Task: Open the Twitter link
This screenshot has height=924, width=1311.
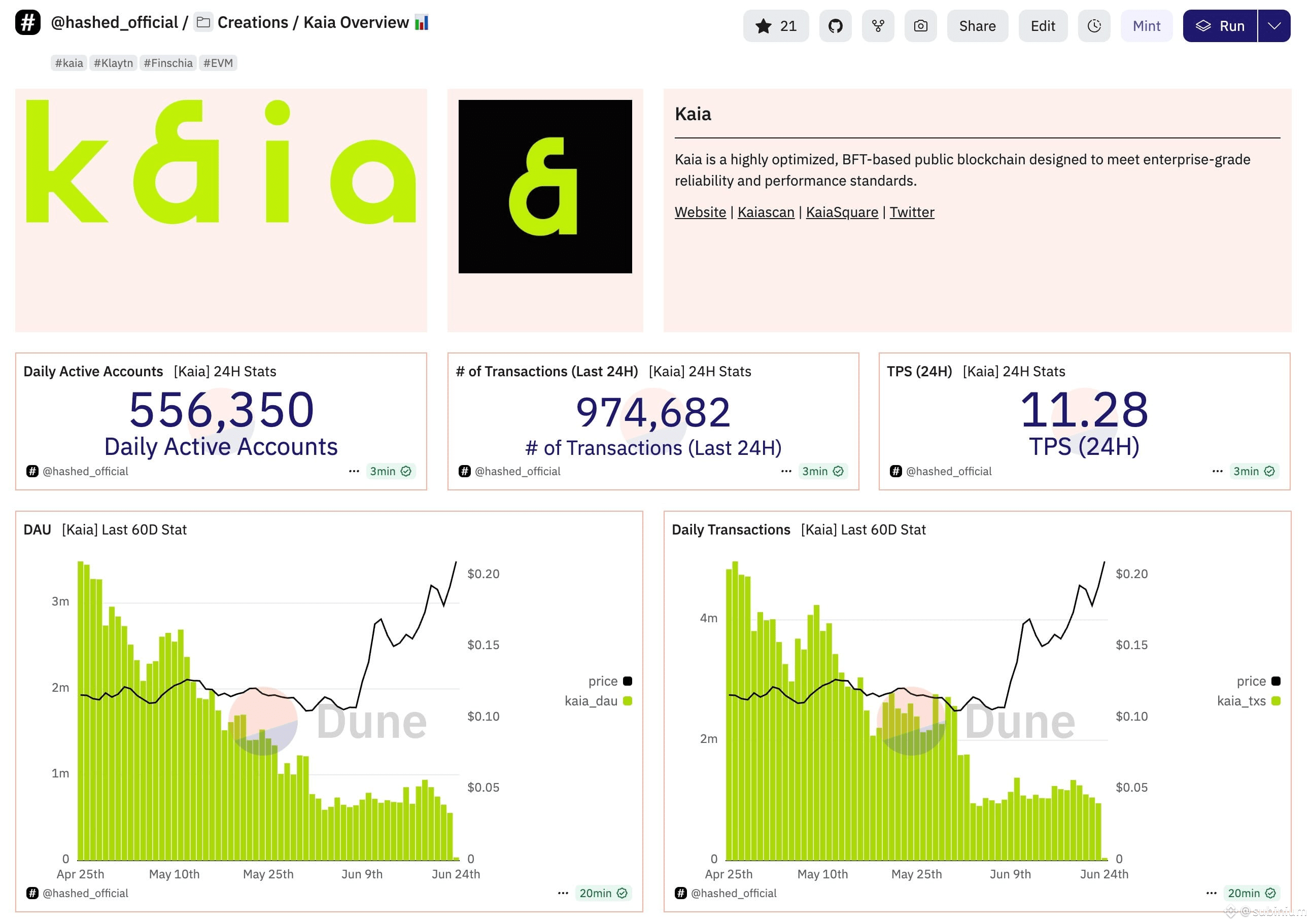Action: pyautogui.click(x=912, y=212)
